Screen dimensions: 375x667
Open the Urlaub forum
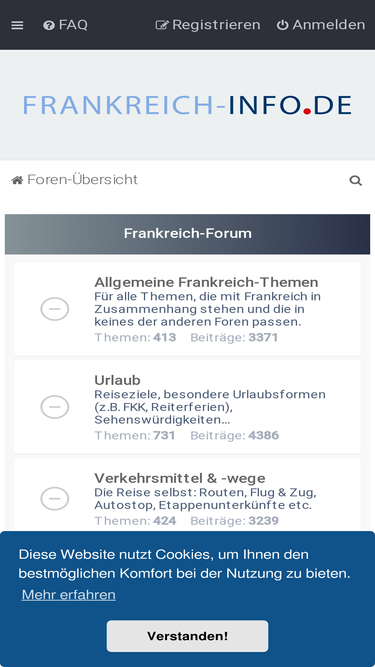(117, 380)
